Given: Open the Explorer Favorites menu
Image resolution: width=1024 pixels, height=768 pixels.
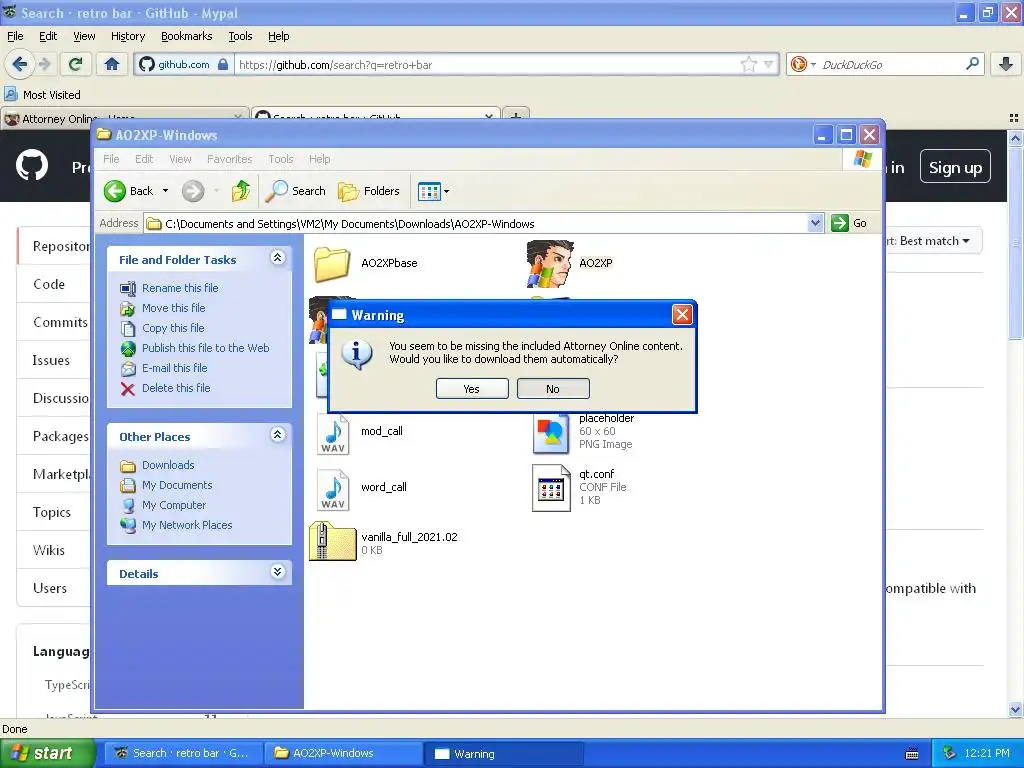Looking at the screenshot, I should tap(229, 159).
